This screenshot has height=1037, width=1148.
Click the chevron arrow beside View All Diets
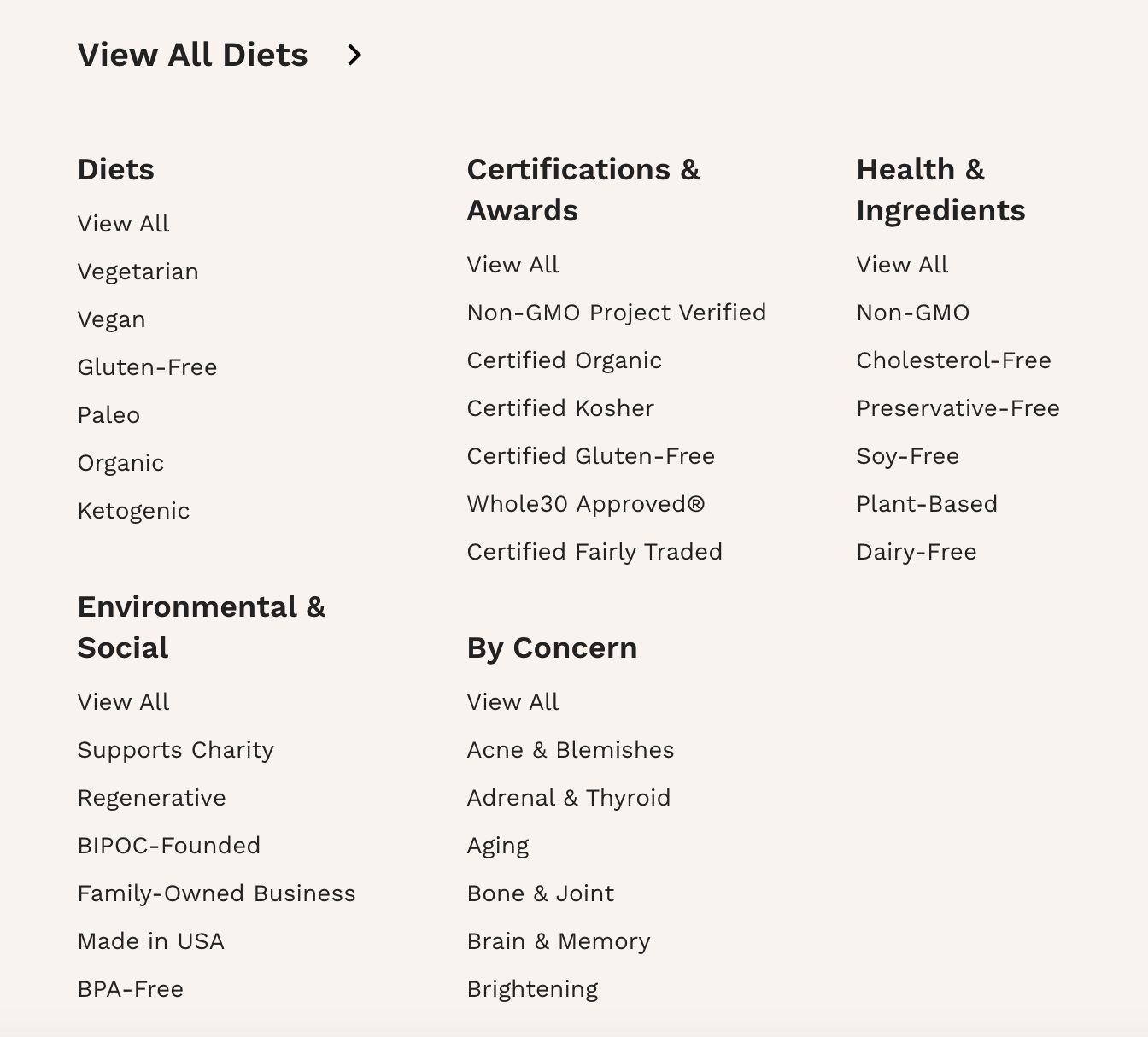(354, 56)
